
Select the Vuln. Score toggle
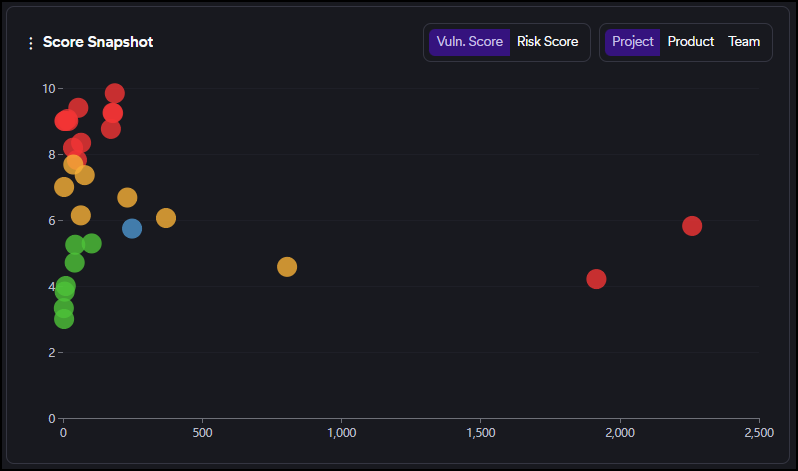(x=469, y=42)
